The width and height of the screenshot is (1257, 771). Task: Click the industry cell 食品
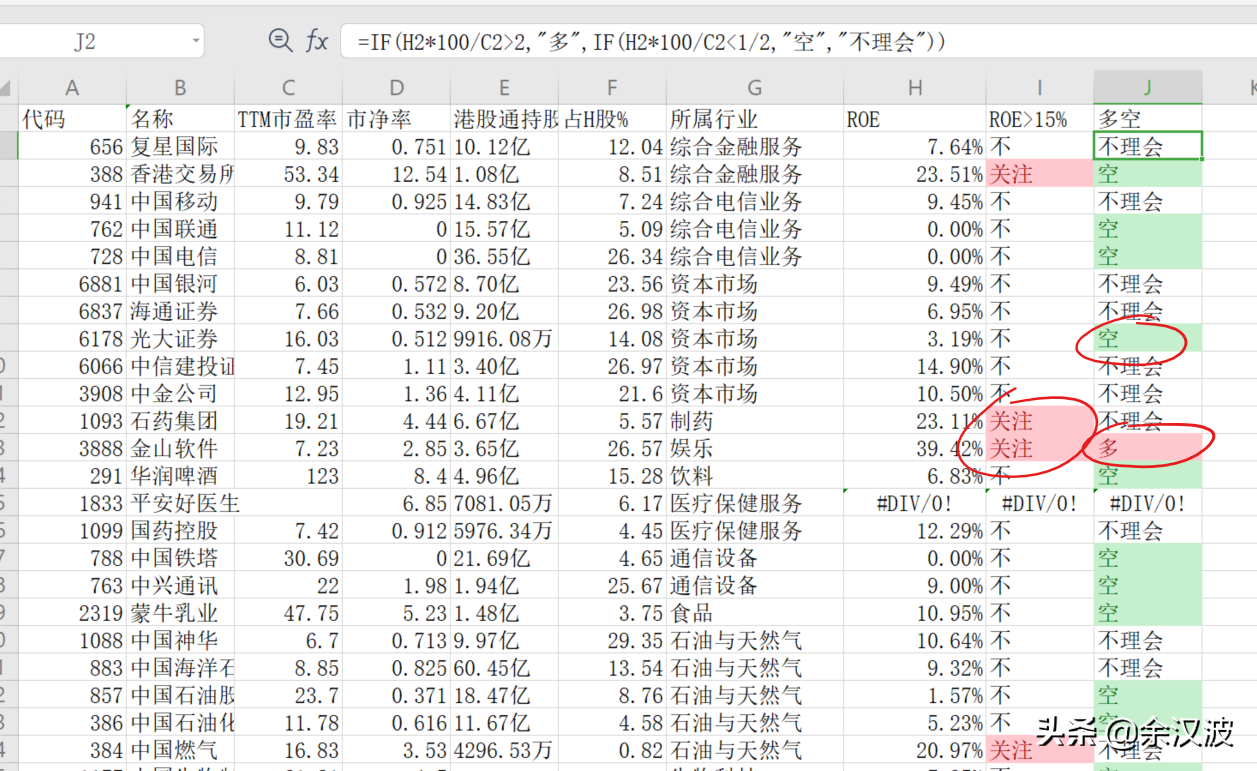coord(755,613)
